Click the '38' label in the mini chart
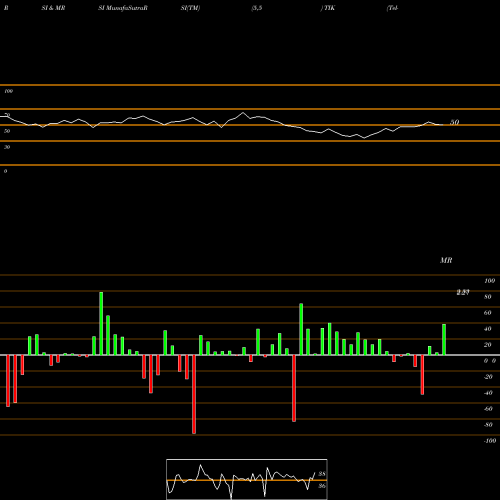 click(322, 474)
